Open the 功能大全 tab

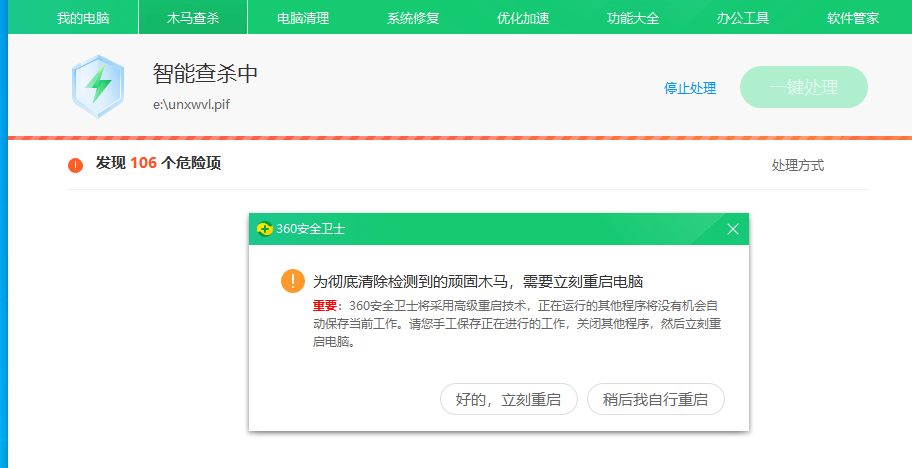[x=633, y=18]
